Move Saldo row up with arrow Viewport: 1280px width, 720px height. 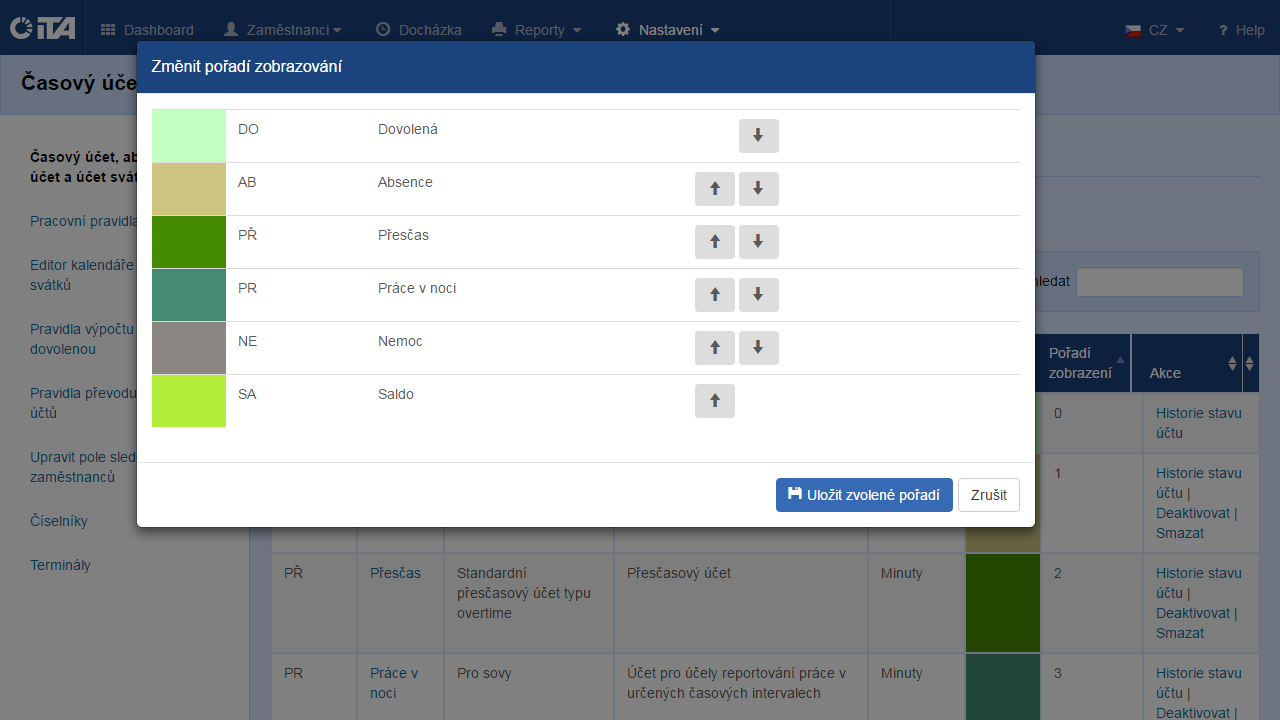pyautogui.click(x=714, y=401)
